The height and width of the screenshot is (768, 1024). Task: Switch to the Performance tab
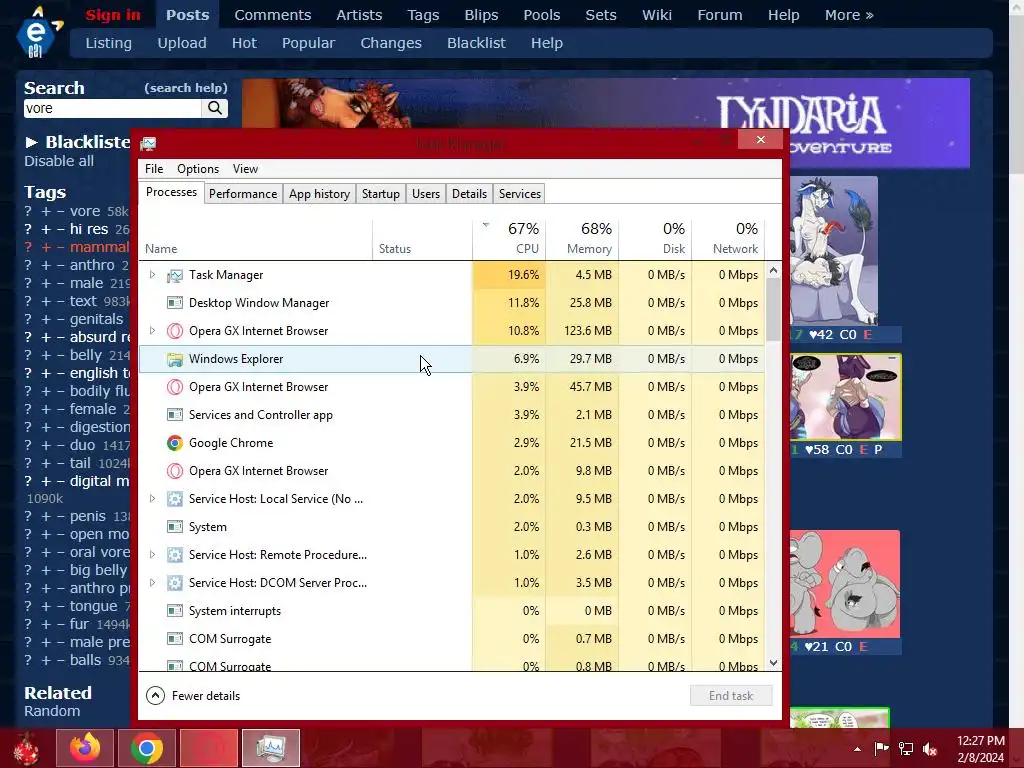243,194
